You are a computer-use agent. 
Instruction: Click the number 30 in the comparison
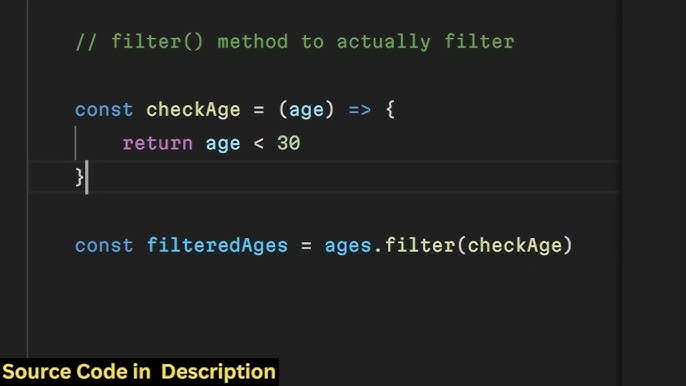[288, 143]
